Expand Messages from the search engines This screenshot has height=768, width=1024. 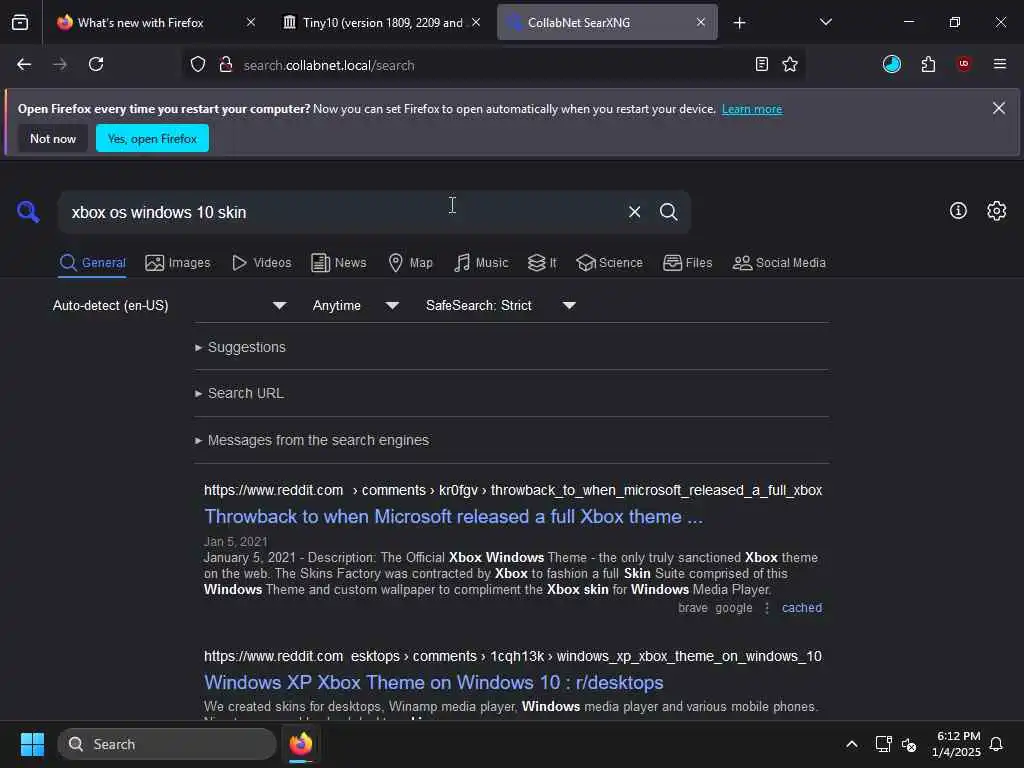pyautogui.click(x=312, y=440)
